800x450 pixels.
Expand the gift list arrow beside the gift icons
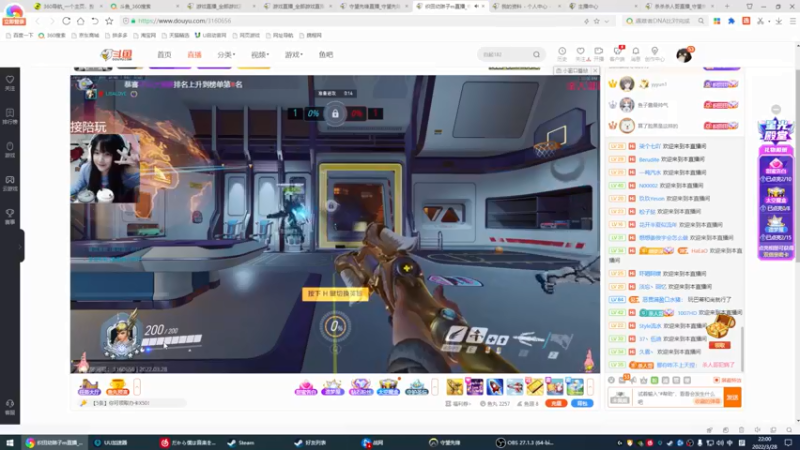(x=590, y=387)
